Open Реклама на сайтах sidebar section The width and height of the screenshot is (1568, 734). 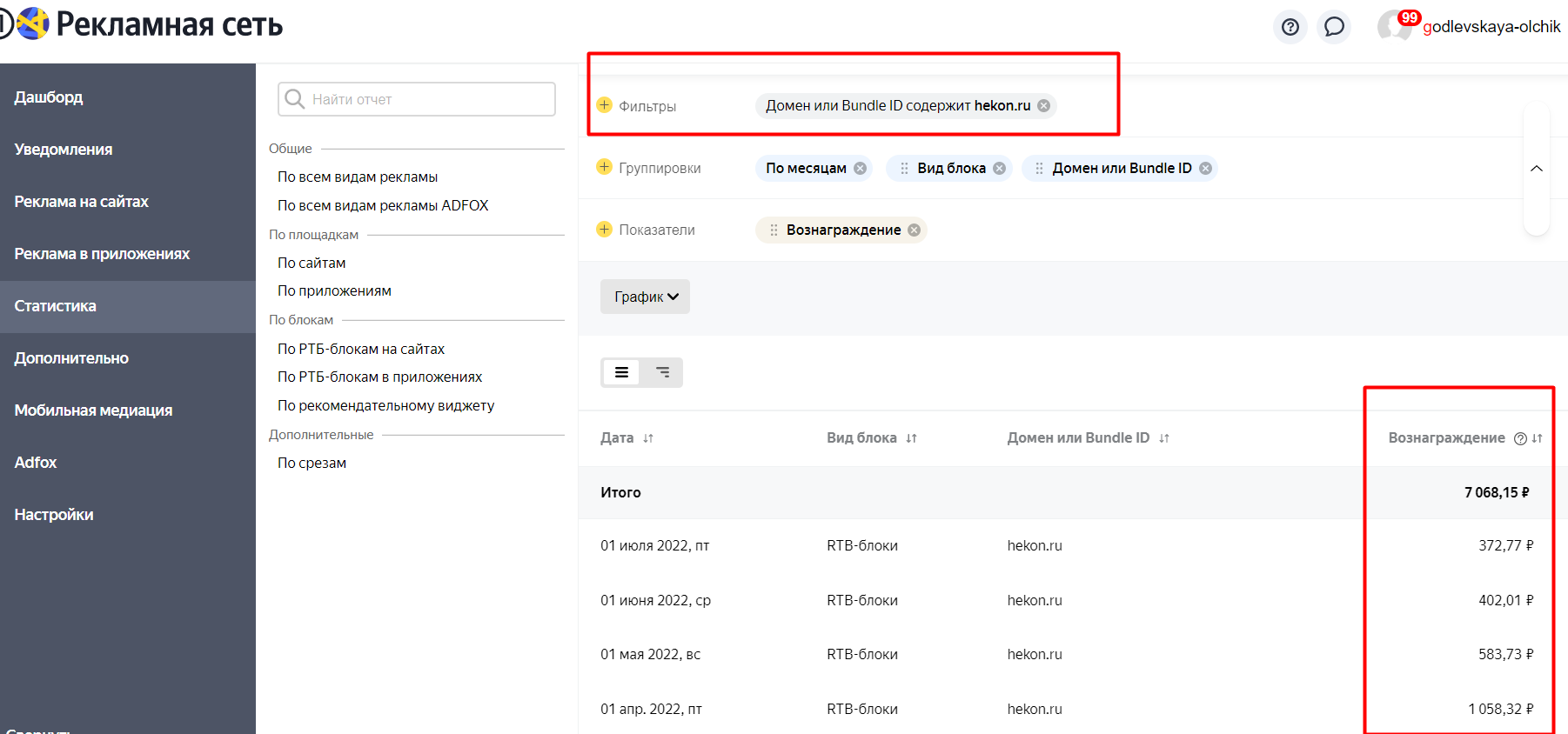tap(82, 202)
